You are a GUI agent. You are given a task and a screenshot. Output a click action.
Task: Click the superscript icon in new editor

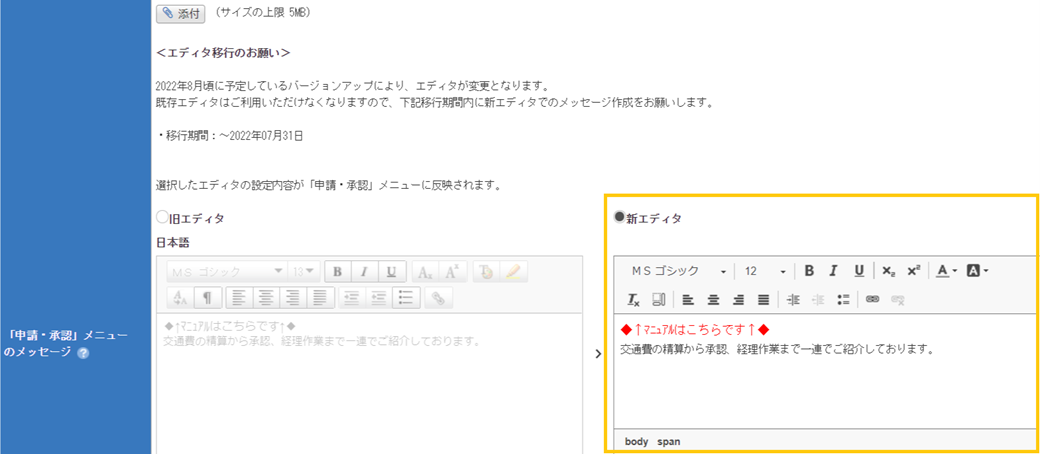point(913,271)
